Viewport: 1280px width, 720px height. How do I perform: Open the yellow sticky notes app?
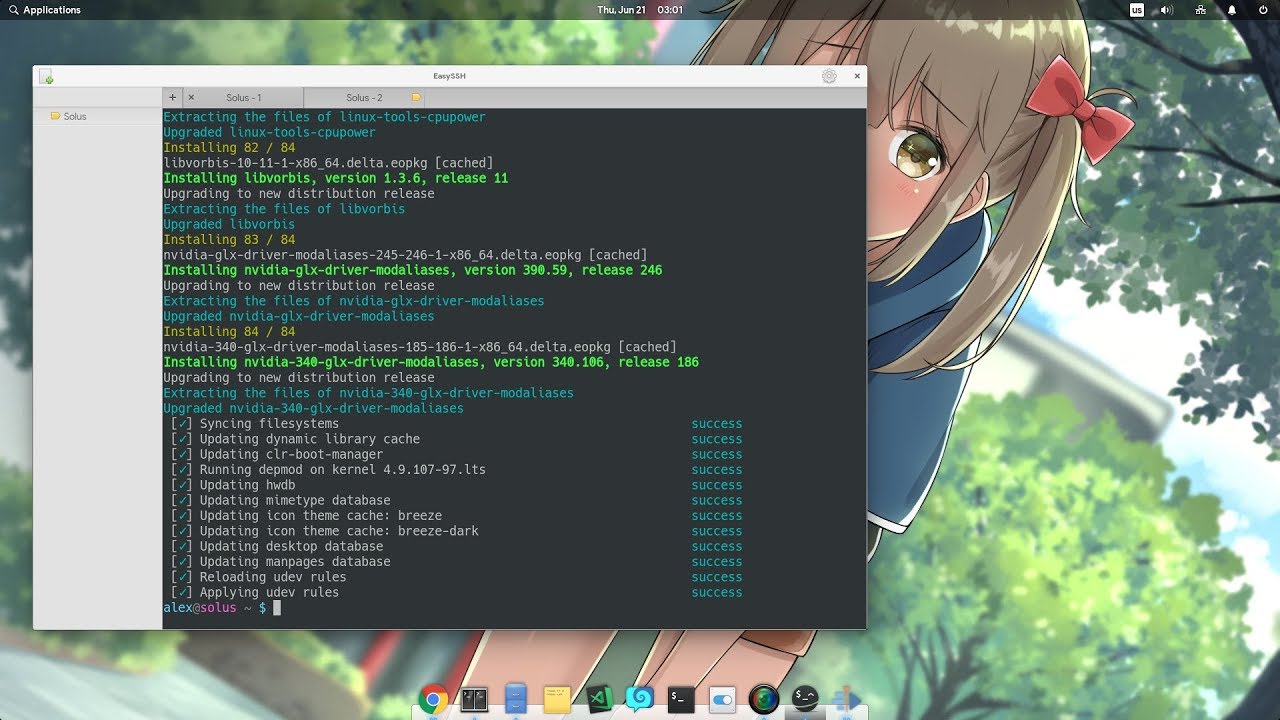tap(557, 699)
